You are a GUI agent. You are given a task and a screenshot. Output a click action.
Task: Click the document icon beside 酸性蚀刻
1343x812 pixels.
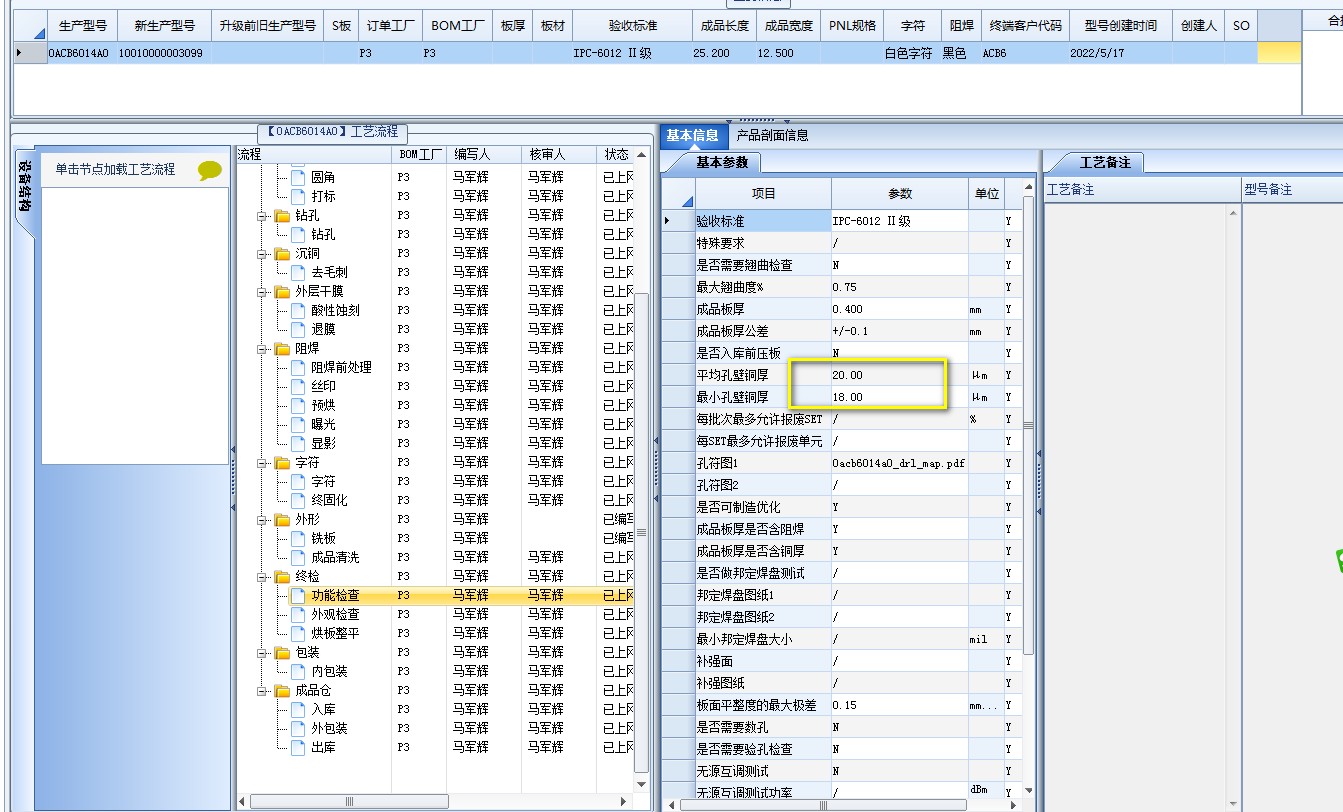coord(298,310)
